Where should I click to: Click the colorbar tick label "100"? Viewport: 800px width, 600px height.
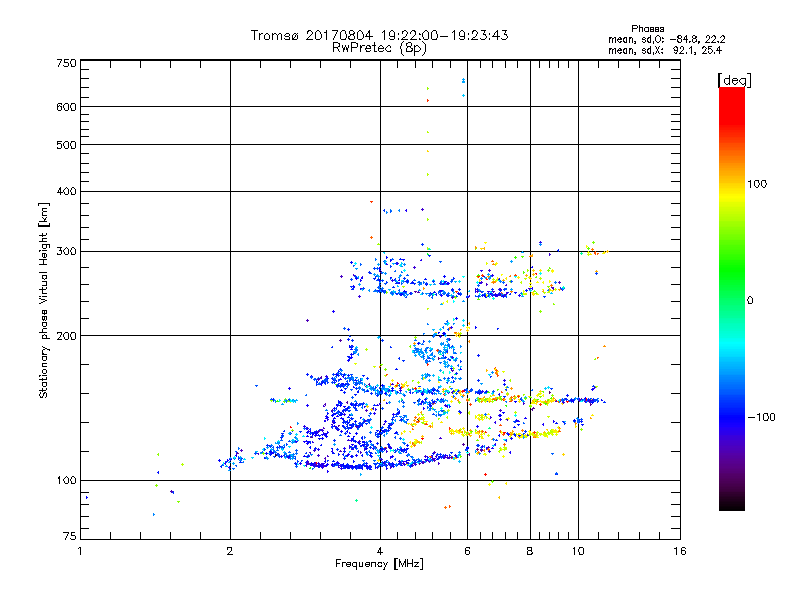(x=757, y=184)
